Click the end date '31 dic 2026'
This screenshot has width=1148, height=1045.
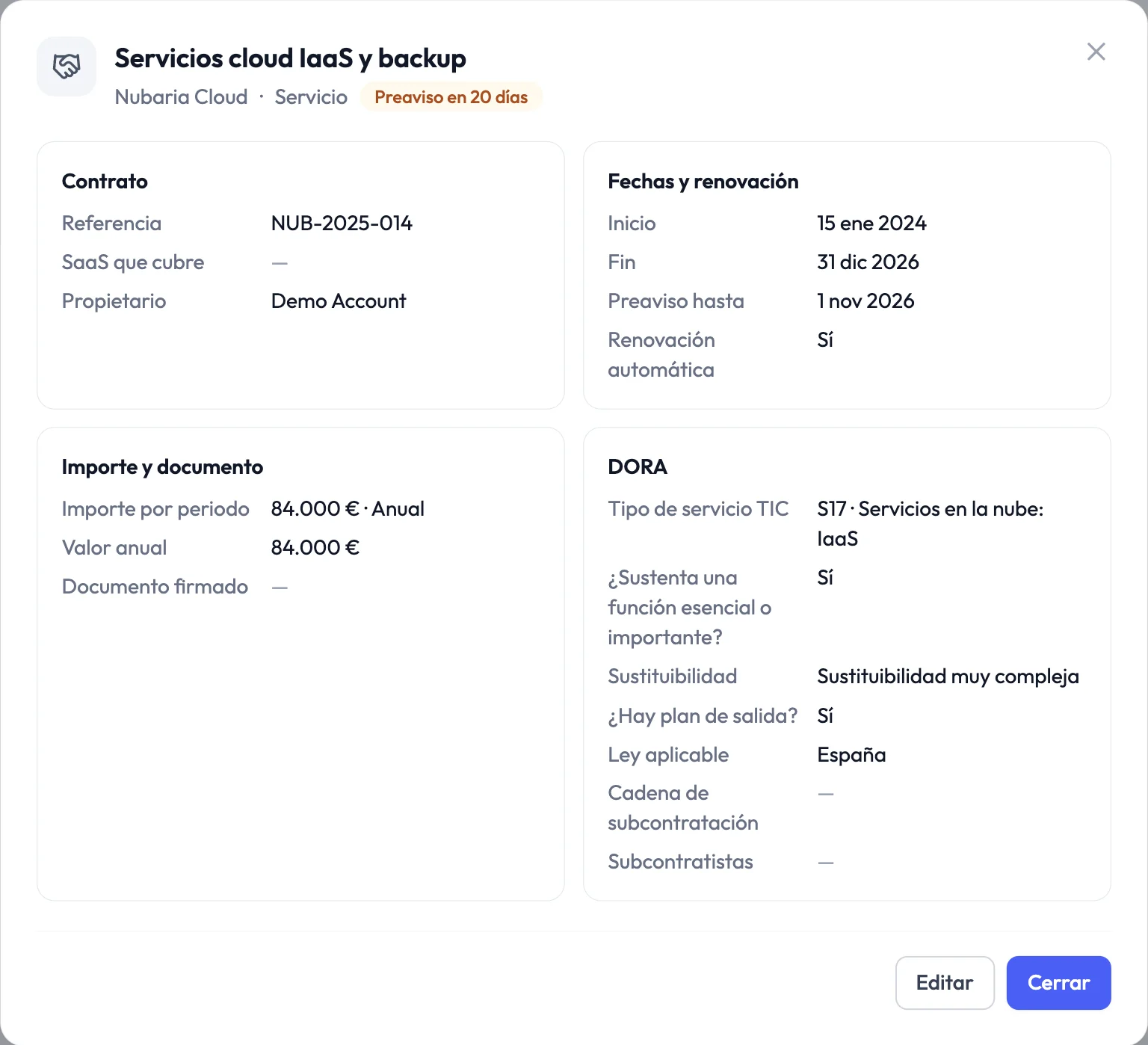868,262
